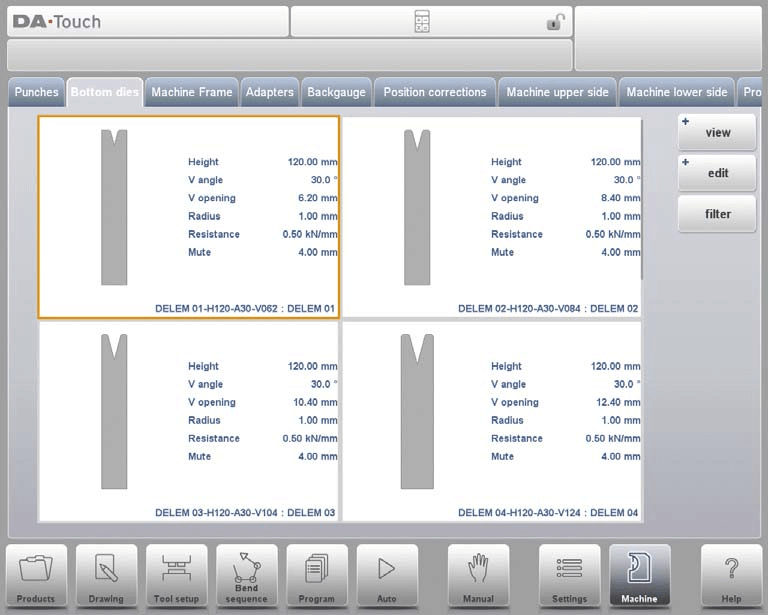The height and width of the screenshot is (615, 768).
Task: Open the Products folder icon
Action: tap(36, 576)
